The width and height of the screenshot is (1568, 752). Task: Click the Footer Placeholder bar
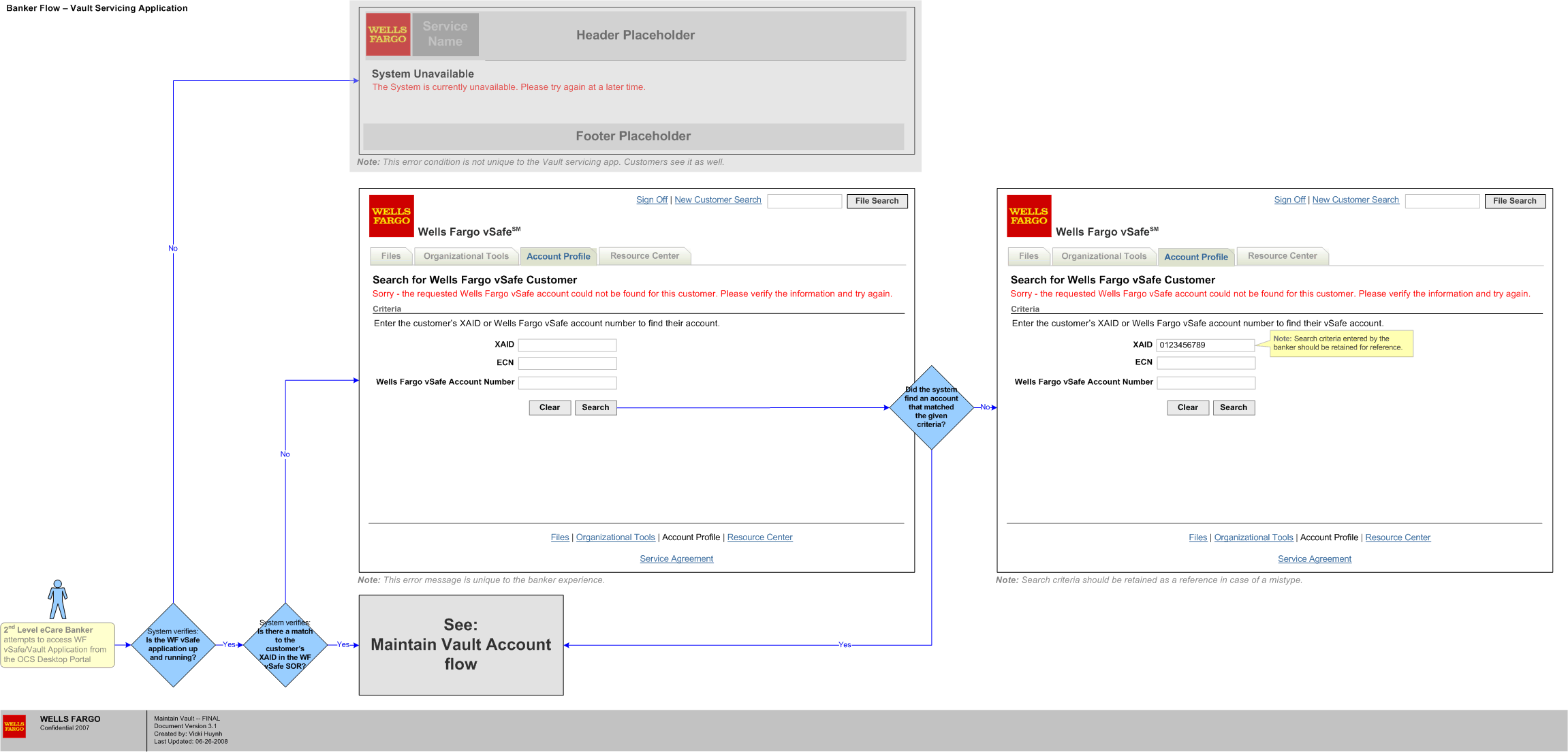(x=633, y=136)
